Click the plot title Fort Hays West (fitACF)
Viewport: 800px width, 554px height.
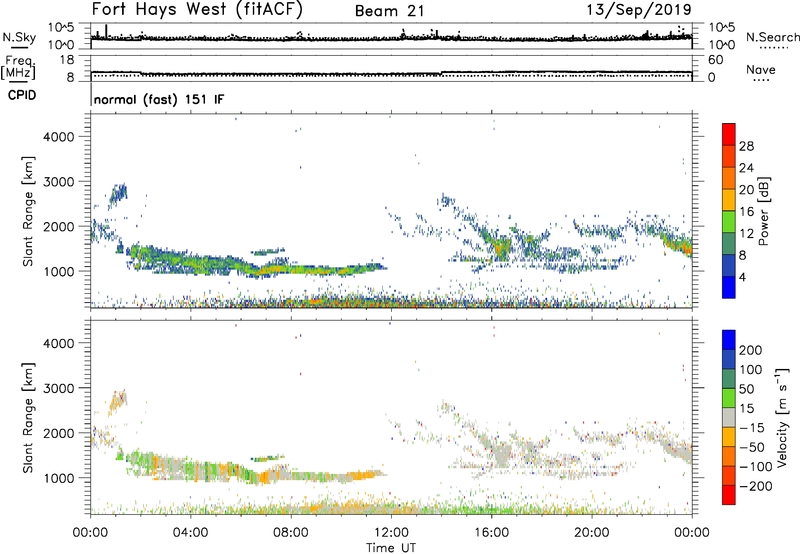[197, 9]
